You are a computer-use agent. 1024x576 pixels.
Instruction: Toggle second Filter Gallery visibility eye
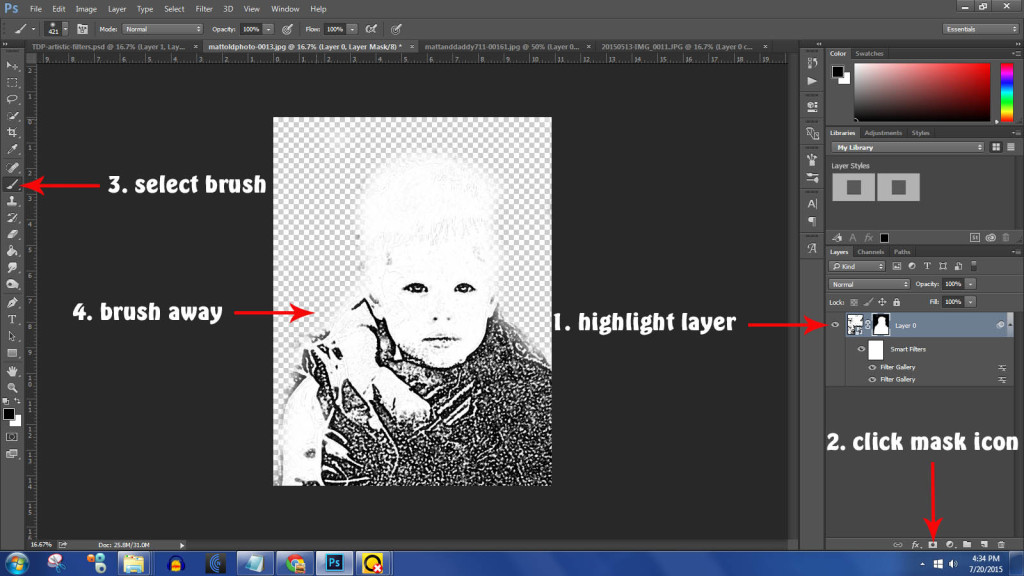[872, 379]
